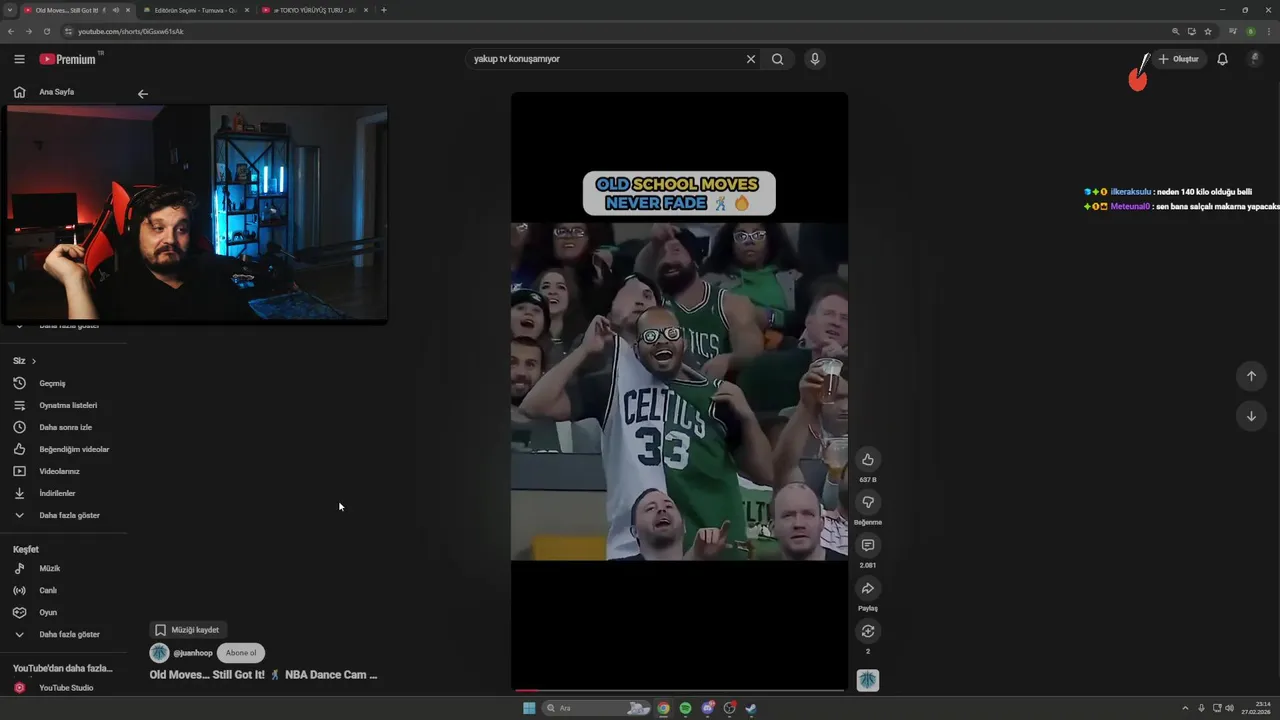Open the sound thumbnail of Short

click(868, 680)
